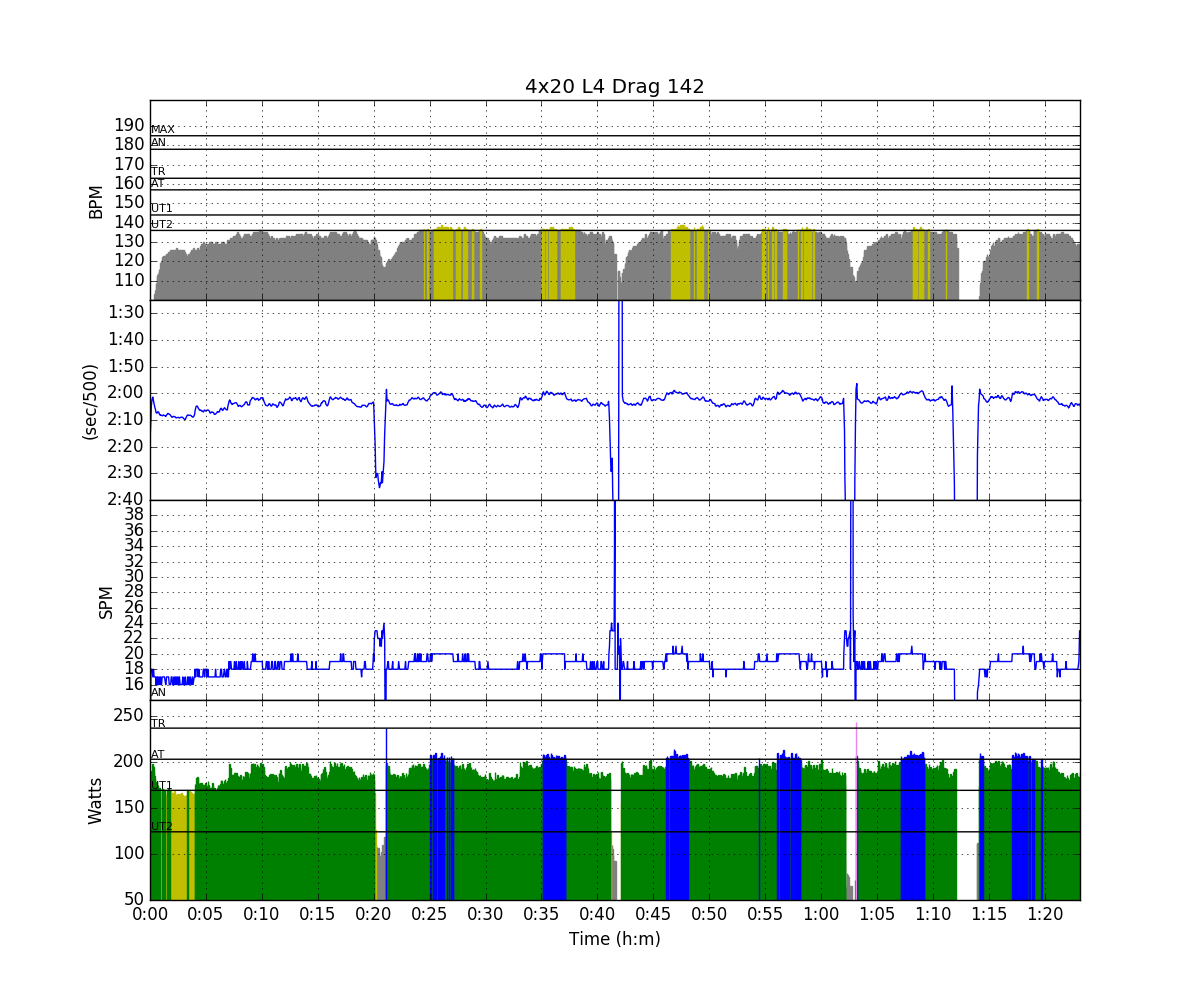
Task: Select the Watts y-axis label
Action: [x=96, y=800]
